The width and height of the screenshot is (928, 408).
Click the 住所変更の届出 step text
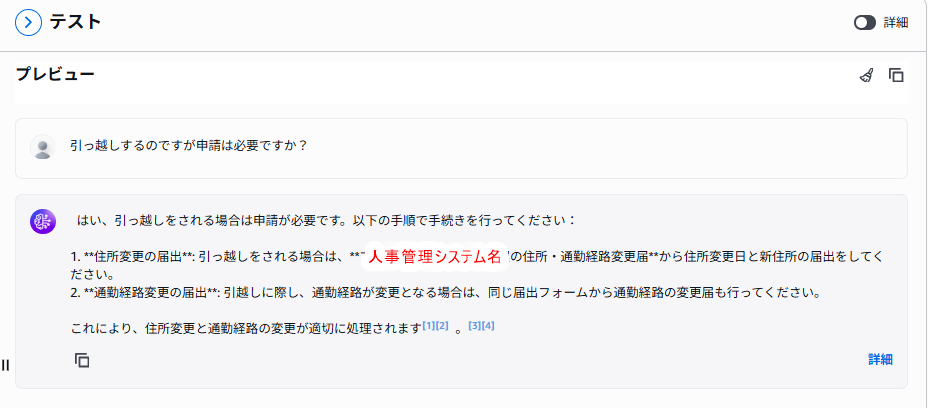pos(139,257)
